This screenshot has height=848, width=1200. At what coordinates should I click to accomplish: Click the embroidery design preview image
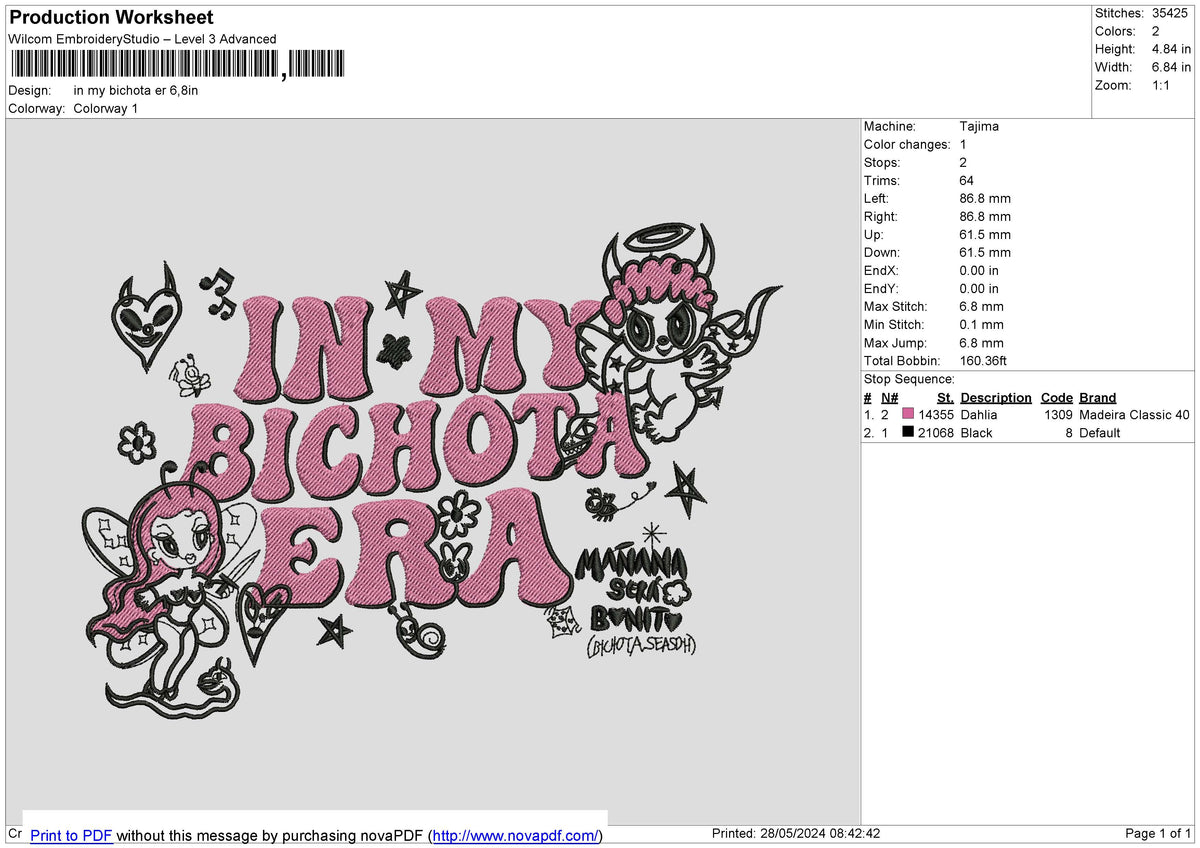[432, 473]
